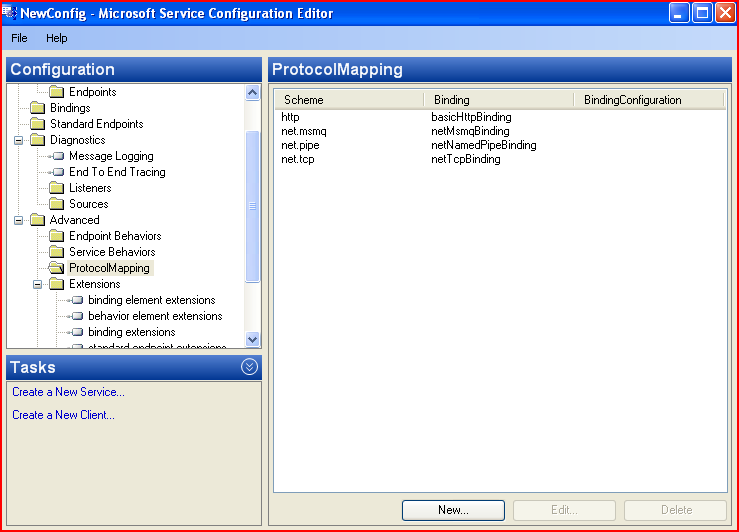739x532 pixels.
Task: Minimize the NewConfig window
Action: (x=679, y=13)
